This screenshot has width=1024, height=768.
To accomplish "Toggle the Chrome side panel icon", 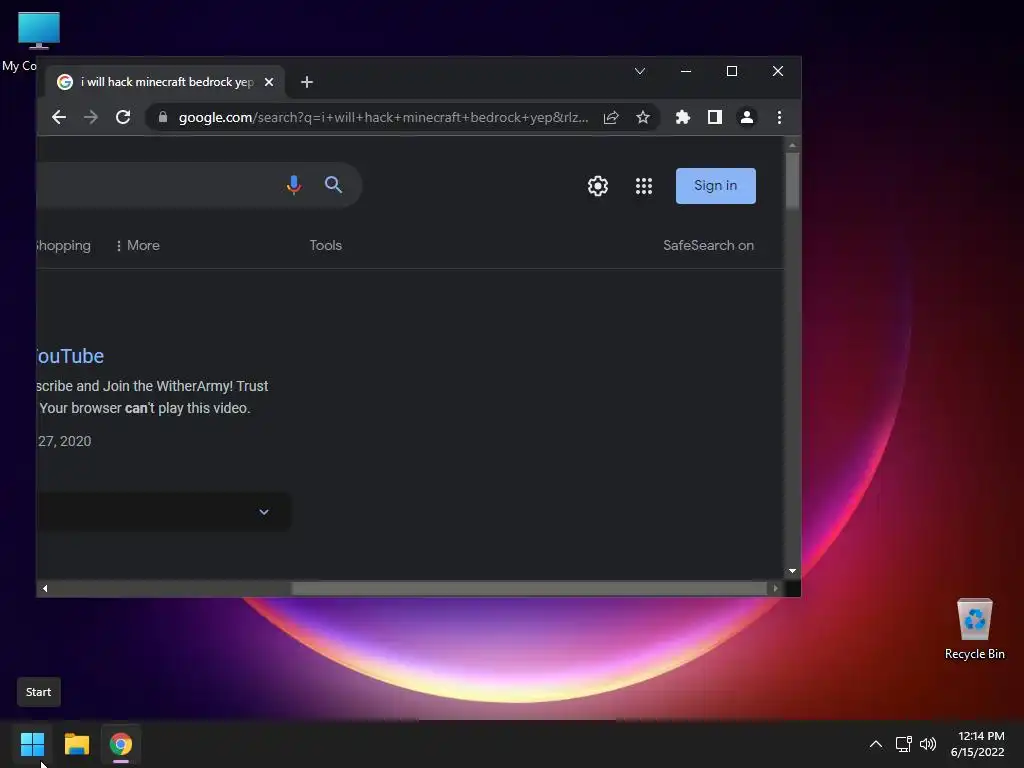I will tap(714, 118).
